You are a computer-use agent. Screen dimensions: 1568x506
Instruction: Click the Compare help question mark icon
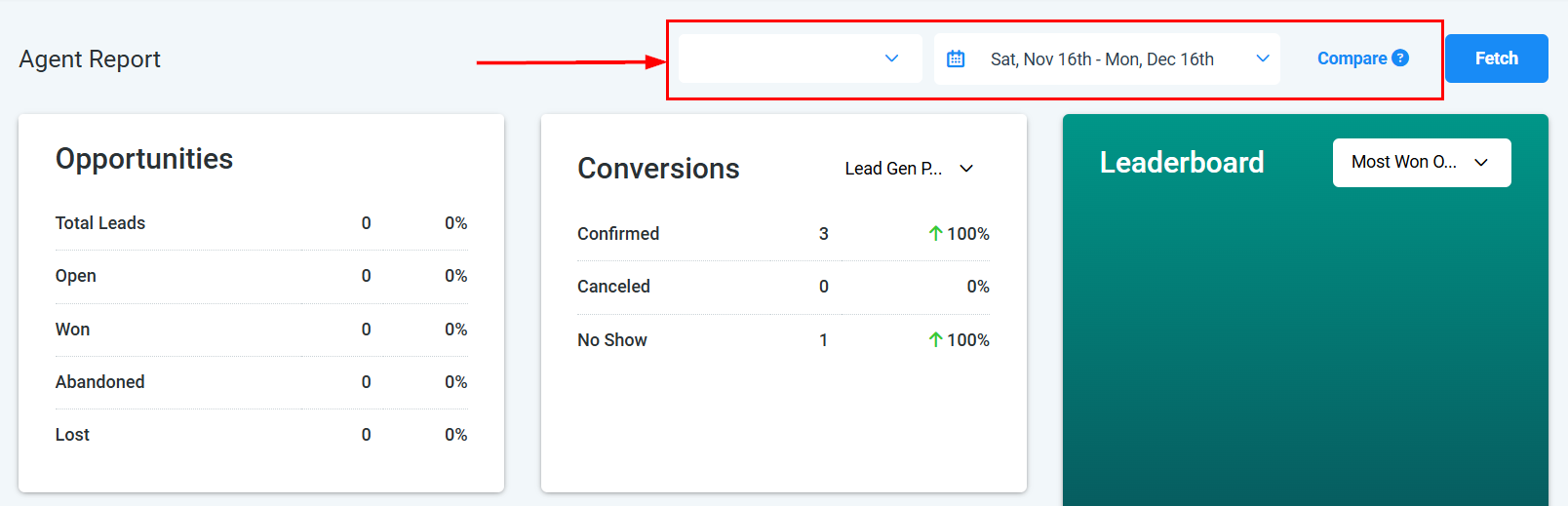(1400, 58)
